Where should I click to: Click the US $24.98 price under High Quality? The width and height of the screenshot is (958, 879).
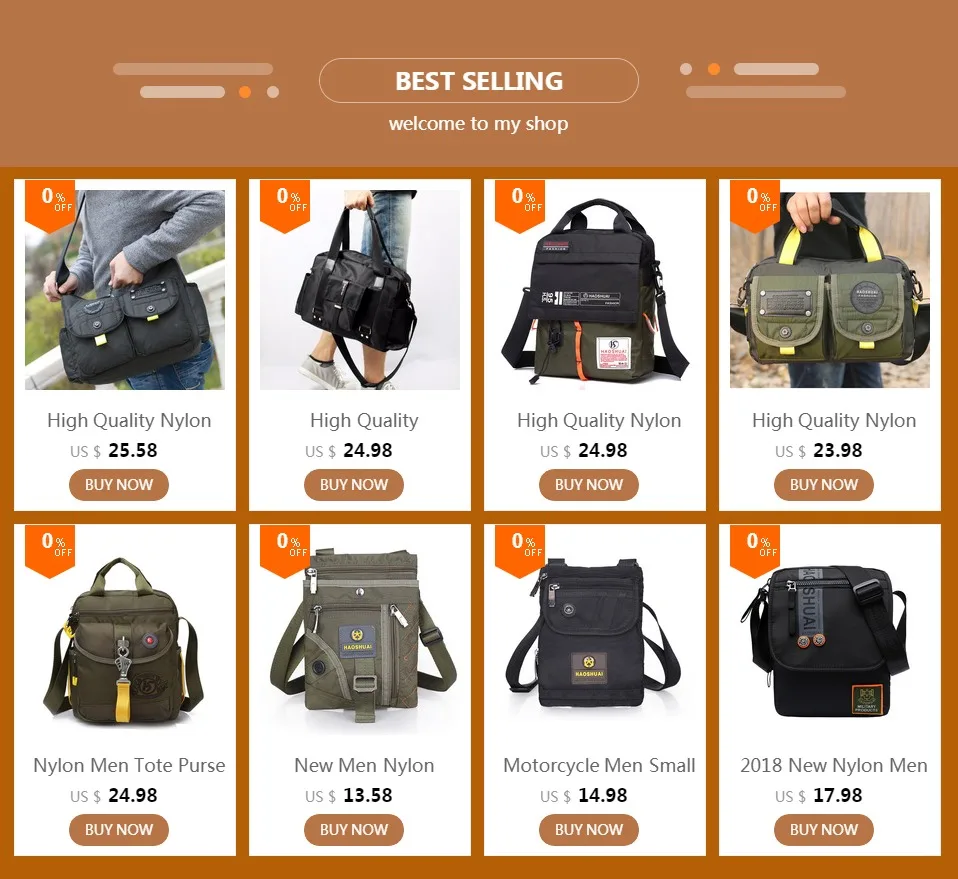point(348,451)
